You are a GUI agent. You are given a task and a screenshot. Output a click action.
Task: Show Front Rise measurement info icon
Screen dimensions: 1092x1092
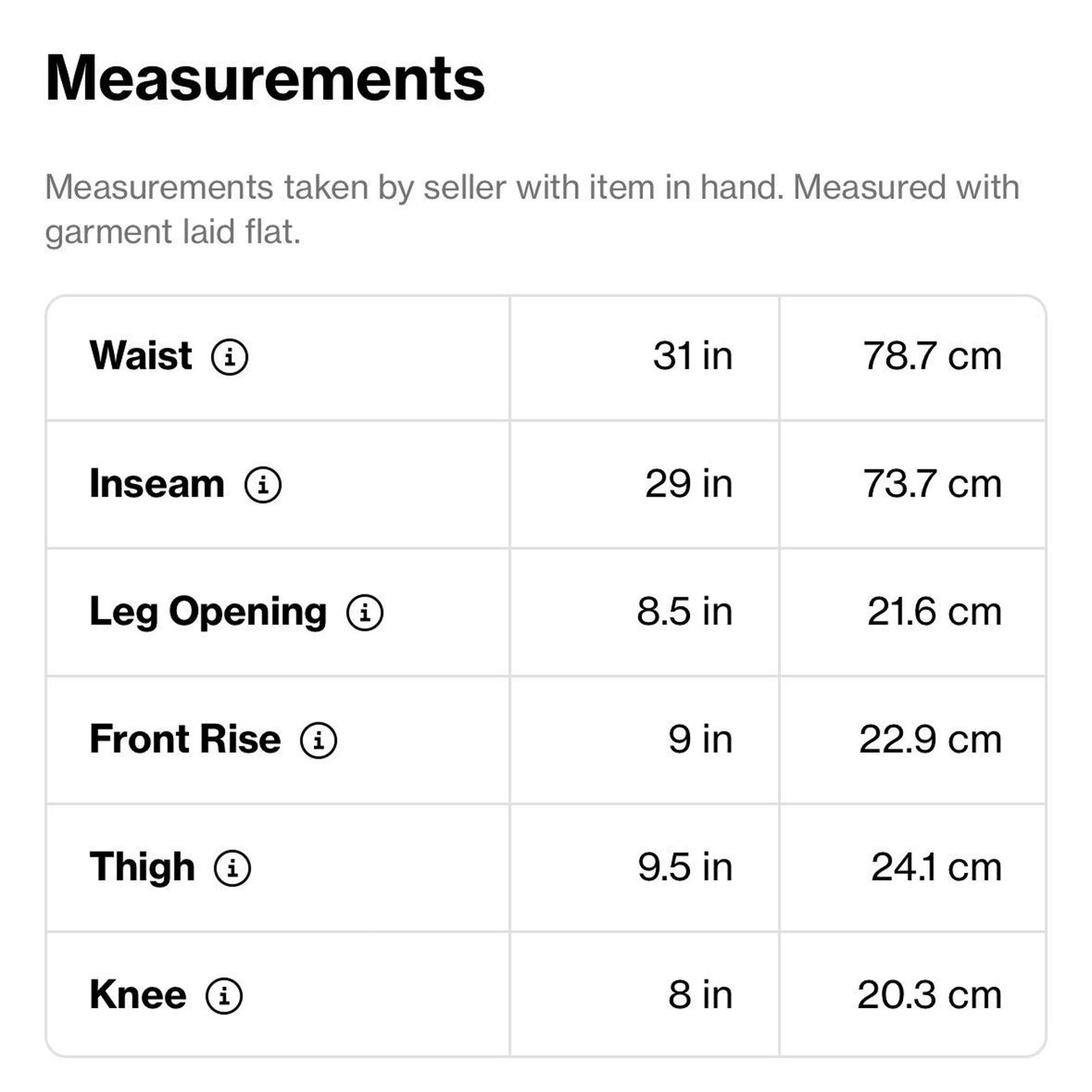319,740
